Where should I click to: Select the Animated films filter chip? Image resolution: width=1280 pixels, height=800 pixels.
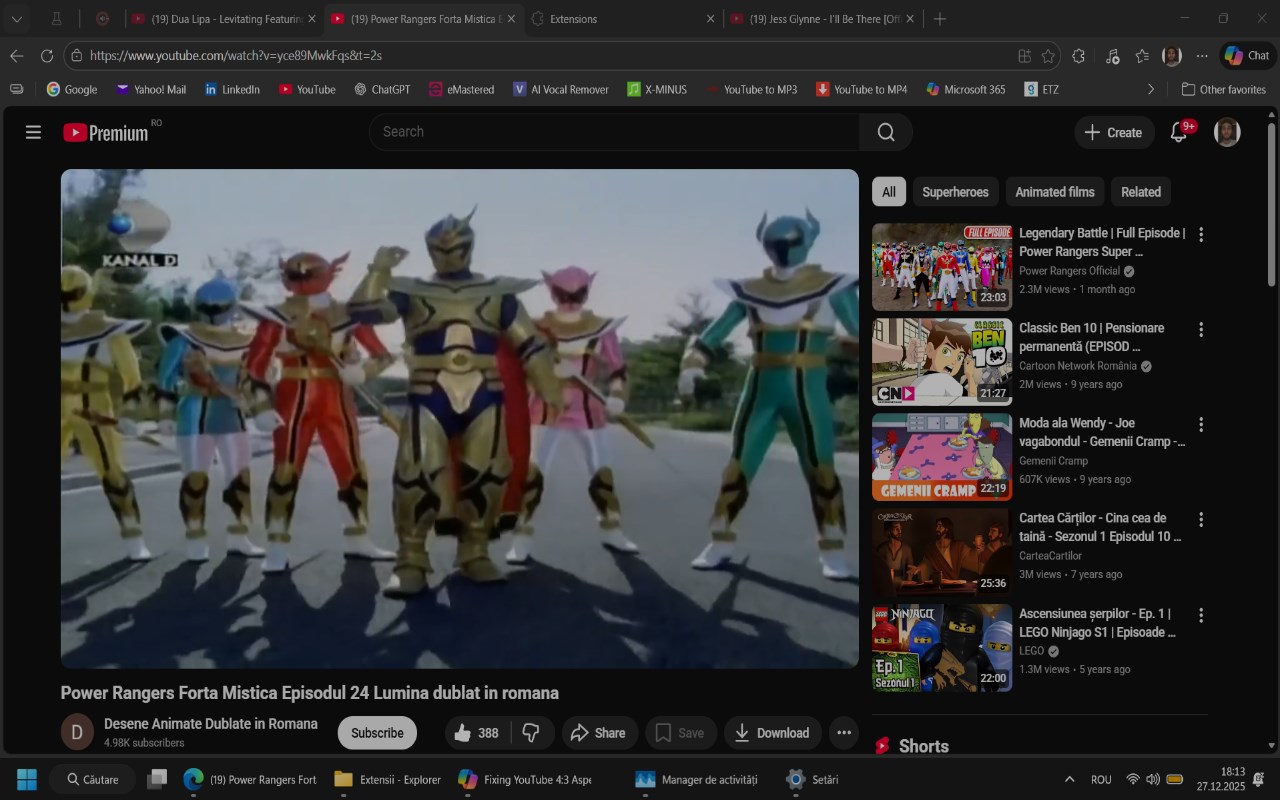[1055, 192]
